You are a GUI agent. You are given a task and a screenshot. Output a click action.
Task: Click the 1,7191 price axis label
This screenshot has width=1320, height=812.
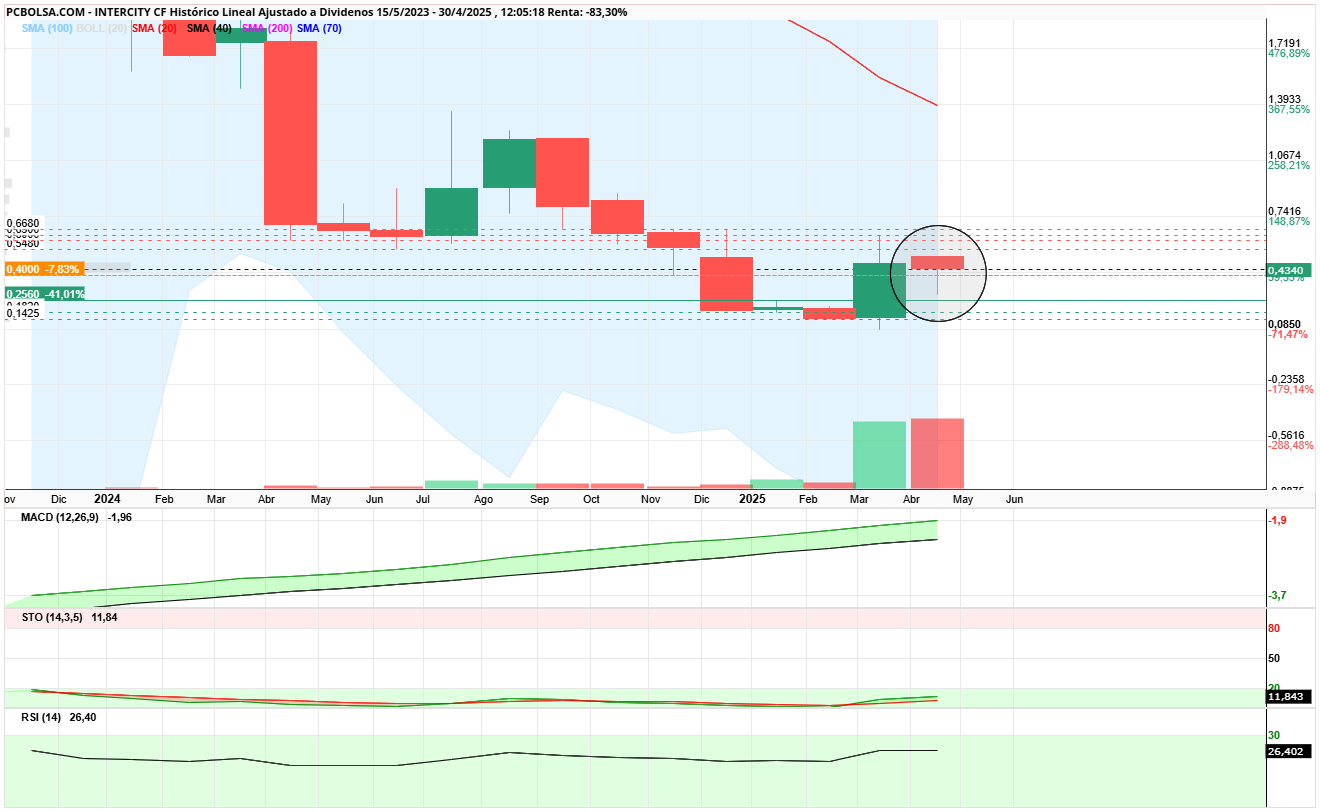(1284, 43)
